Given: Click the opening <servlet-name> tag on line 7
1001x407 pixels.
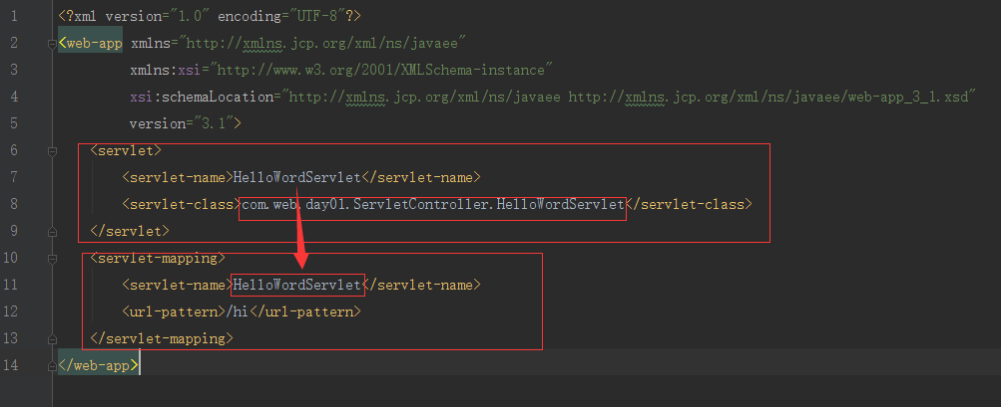Looking at the screenshot, I should click(177, 177).
